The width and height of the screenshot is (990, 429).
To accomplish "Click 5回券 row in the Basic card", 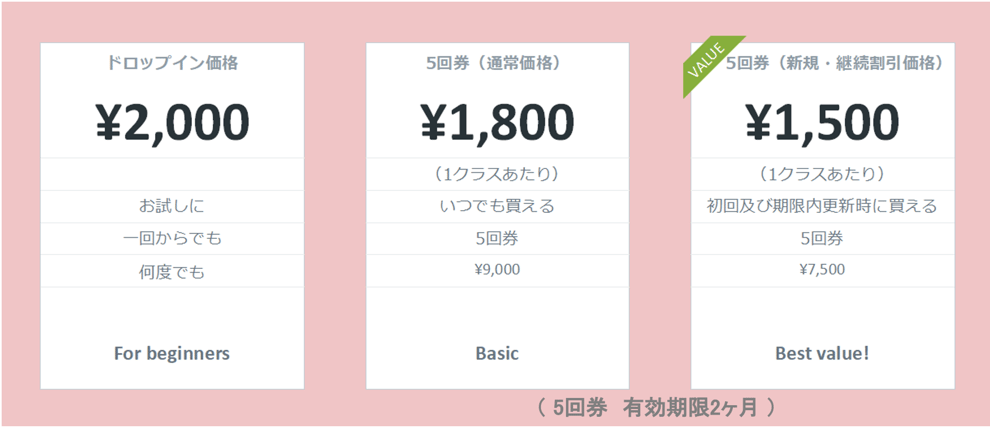I will click(497, 239).
